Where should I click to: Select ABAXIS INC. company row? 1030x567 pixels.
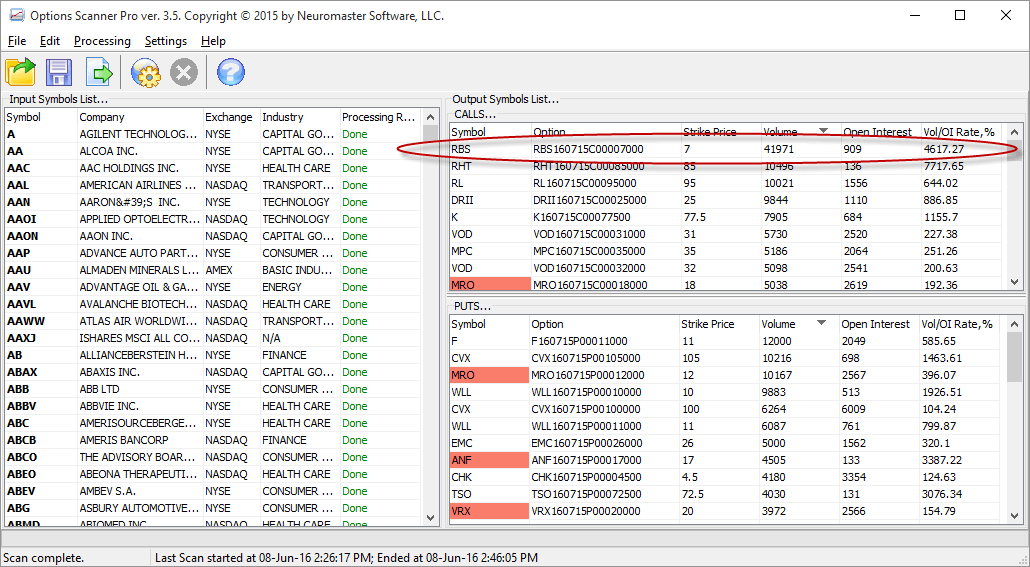click(x=212, y=373)
